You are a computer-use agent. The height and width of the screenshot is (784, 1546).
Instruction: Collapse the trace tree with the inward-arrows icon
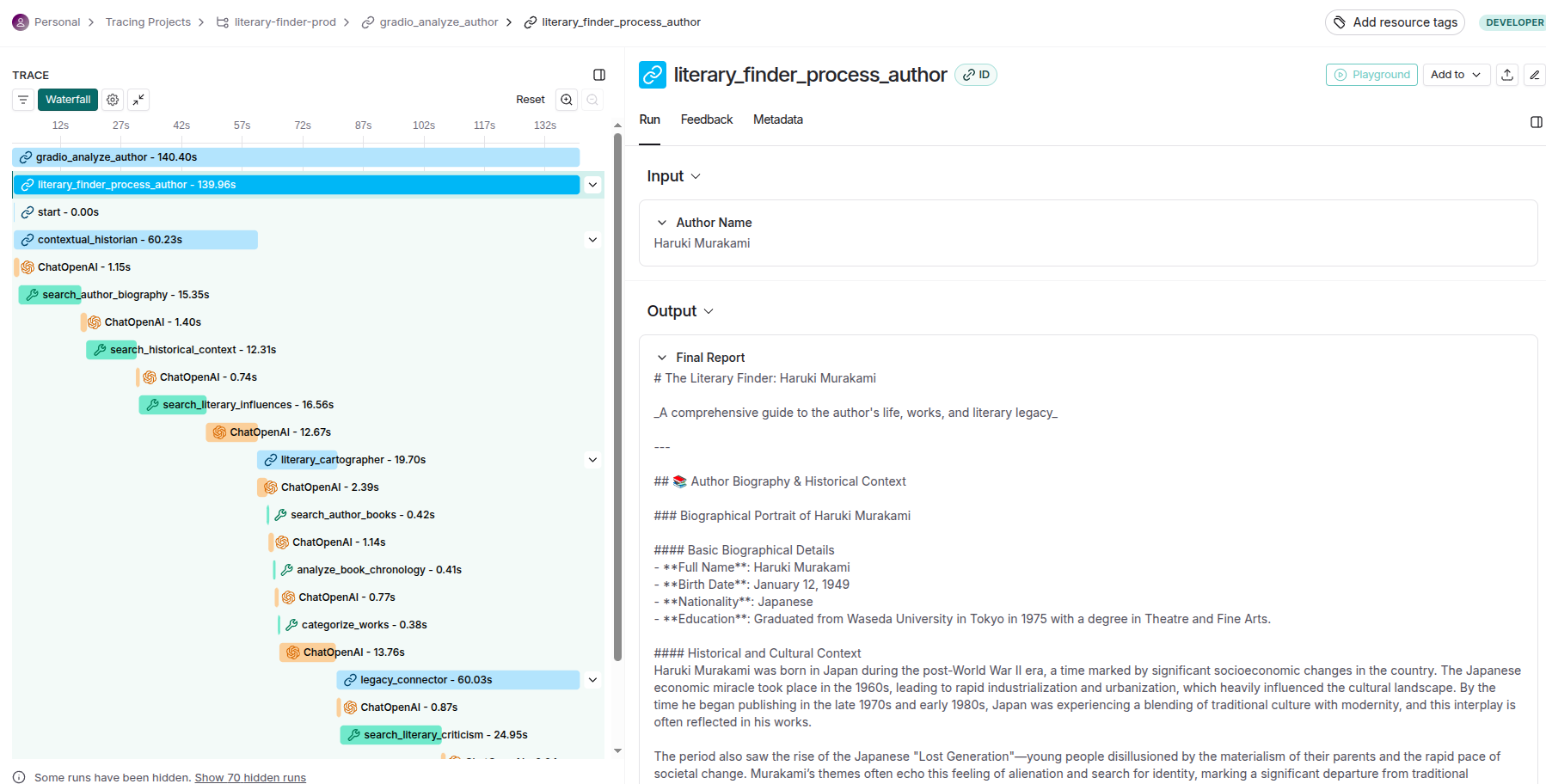pyautogui.click(x=138, y=100)
